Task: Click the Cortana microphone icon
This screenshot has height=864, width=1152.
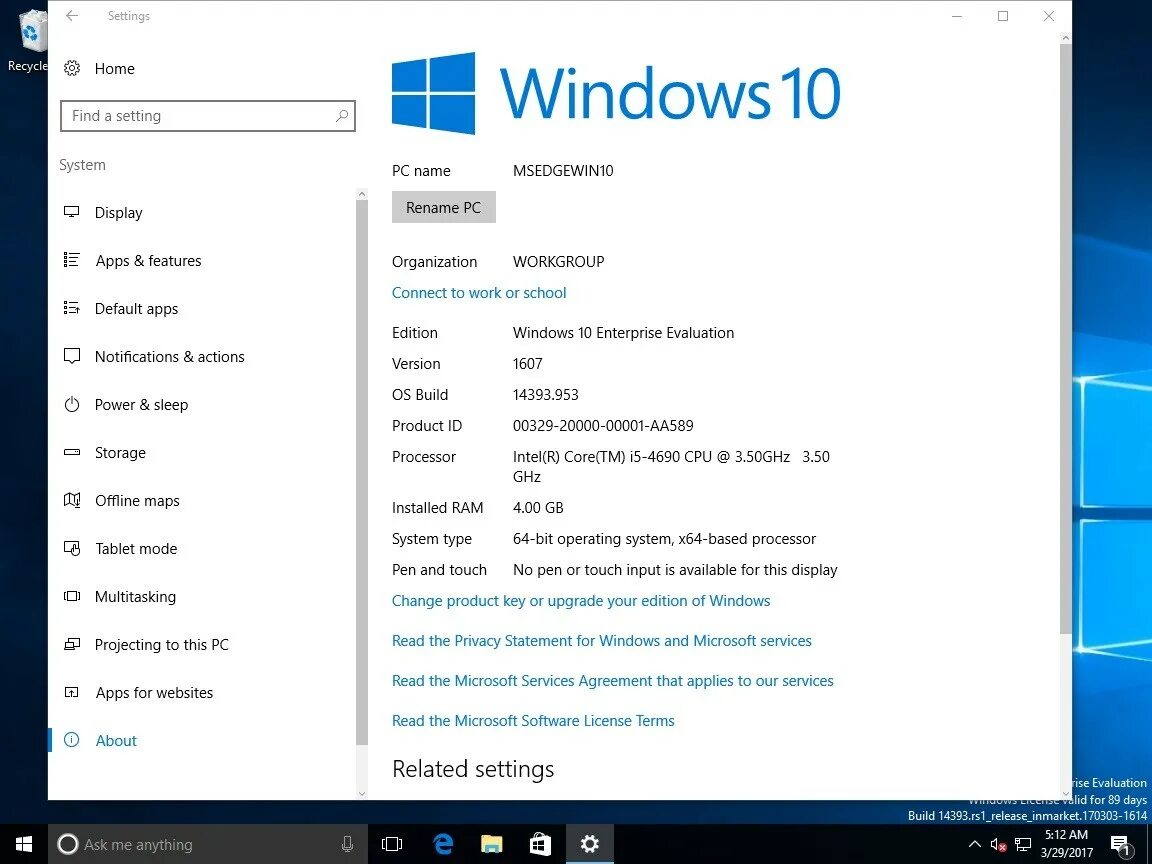Action: point(348,844)
